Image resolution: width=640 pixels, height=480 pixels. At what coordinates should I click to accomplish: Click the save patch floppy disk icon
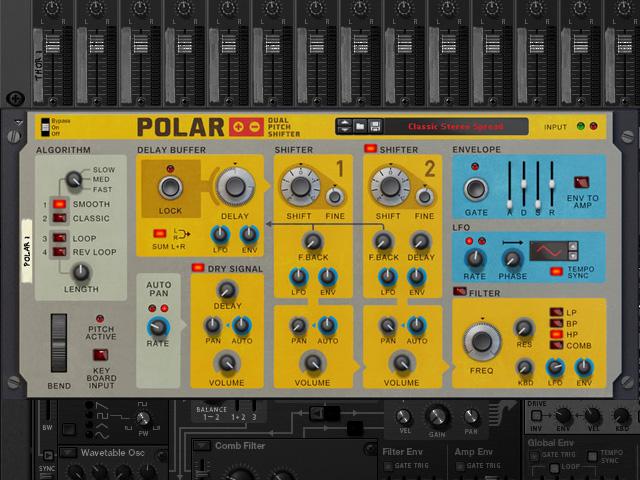[375, 127]
